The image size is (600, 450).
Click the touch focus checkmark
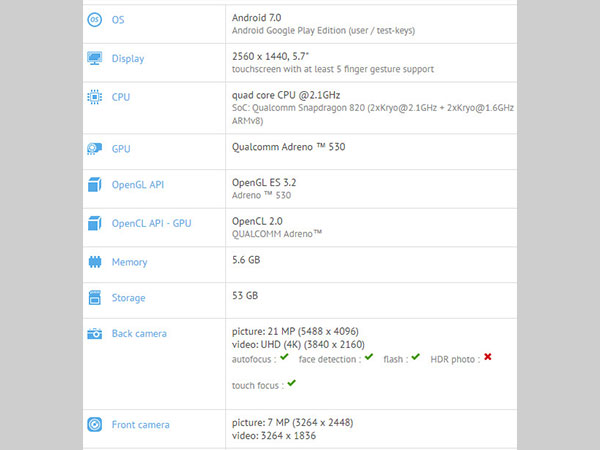point(291,382)
